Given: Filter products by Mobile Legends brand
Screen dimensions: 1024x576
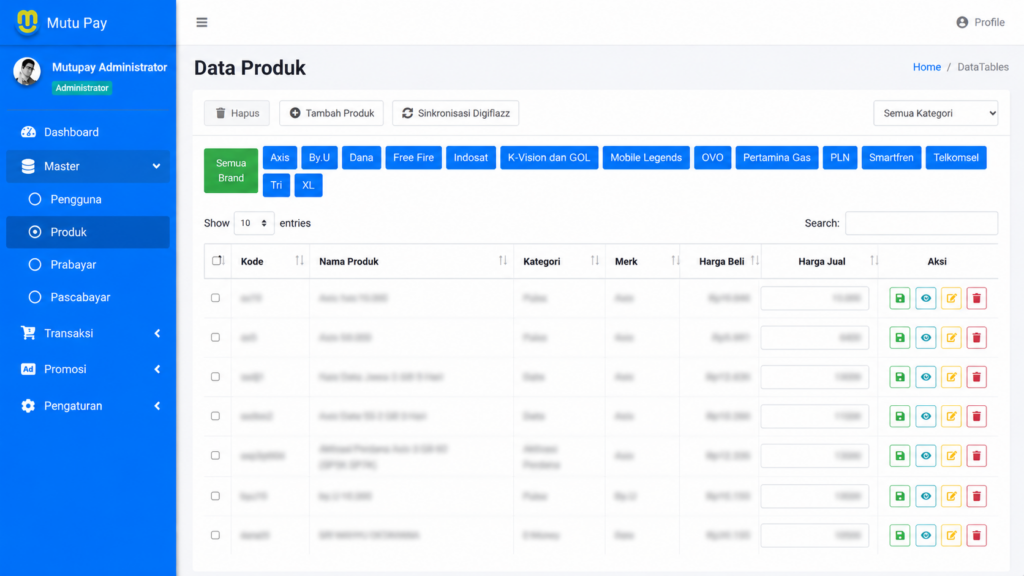Looking at the screenshot, I should point(646,157).
